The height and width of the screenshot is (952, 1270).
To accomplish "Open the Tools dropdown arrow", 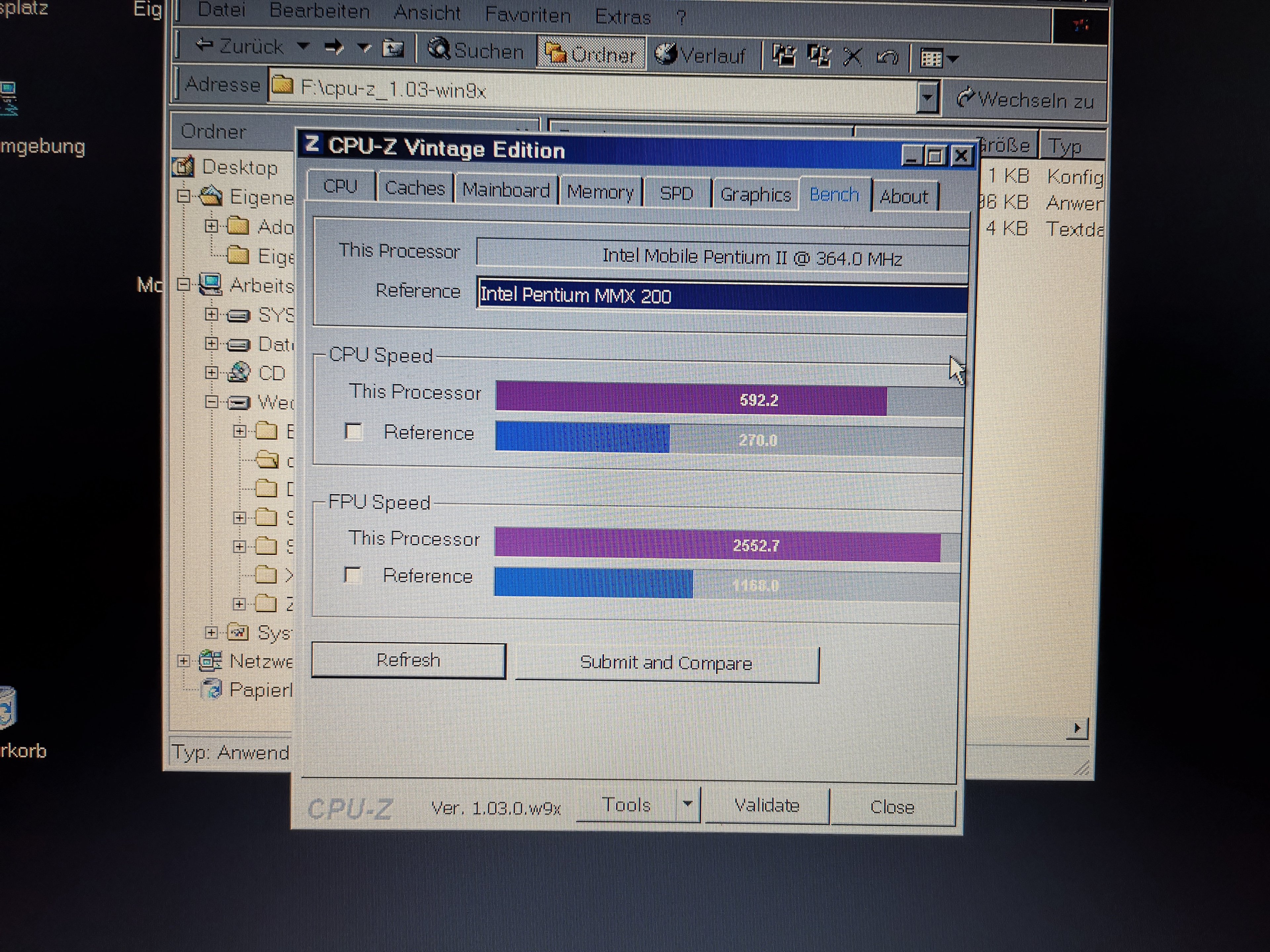I will (688, 804).
